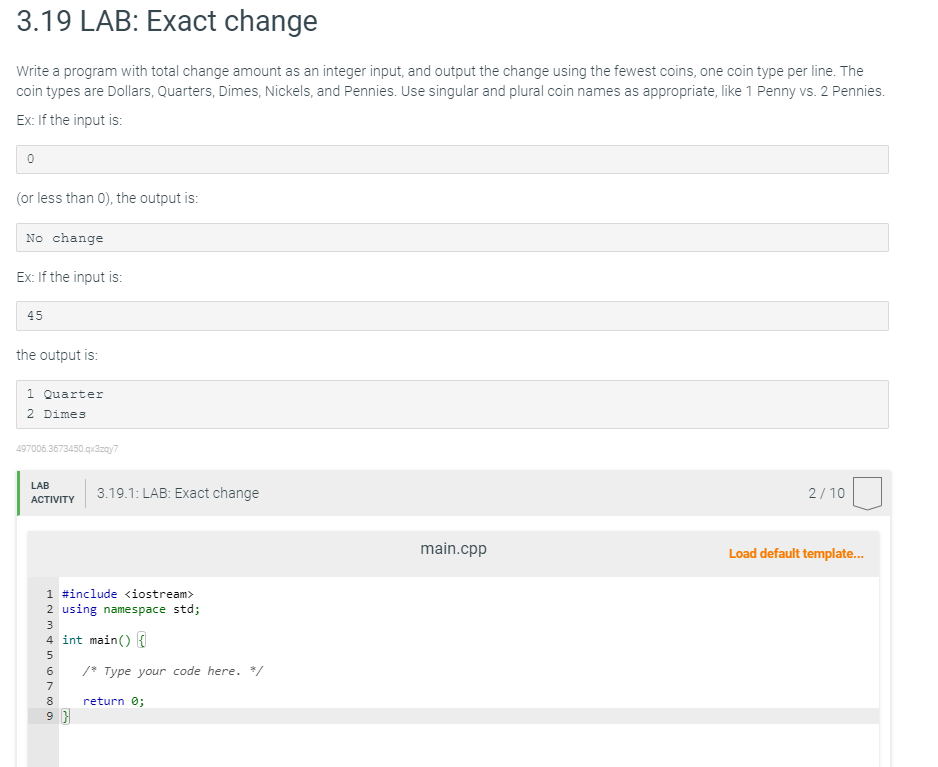Viewport: 938px width, 767px height.
Task: Click the 497006.3673450.qx3zqy7 identifier text
Action: tap(67, 449)
